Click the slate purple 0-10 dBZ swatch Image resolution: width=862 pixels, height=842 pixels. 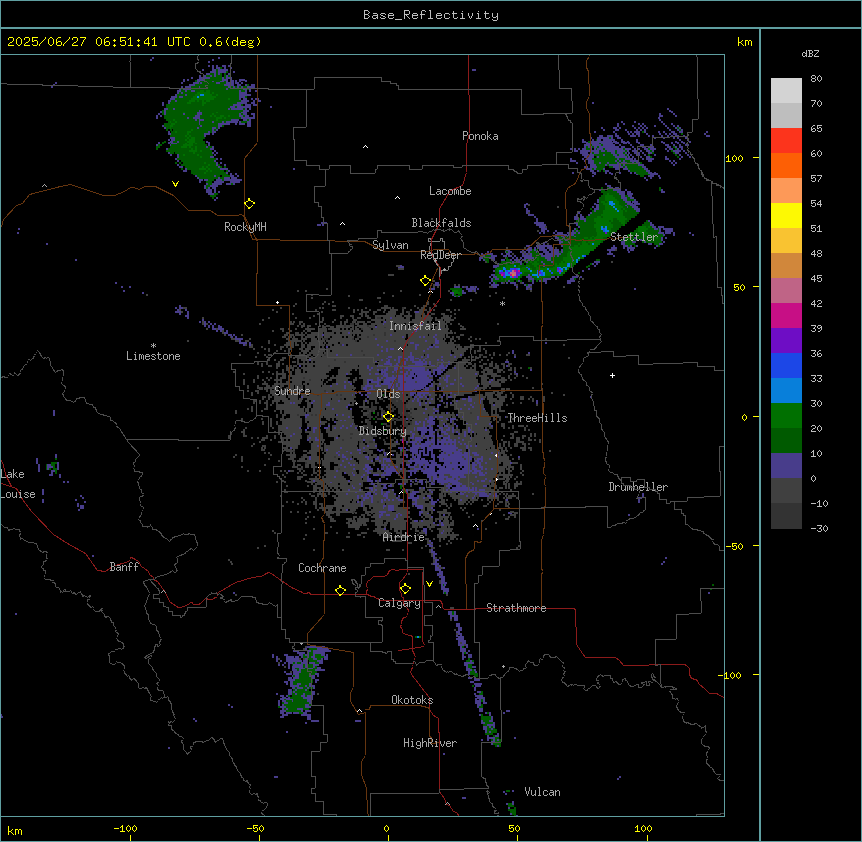pos(786,466)
